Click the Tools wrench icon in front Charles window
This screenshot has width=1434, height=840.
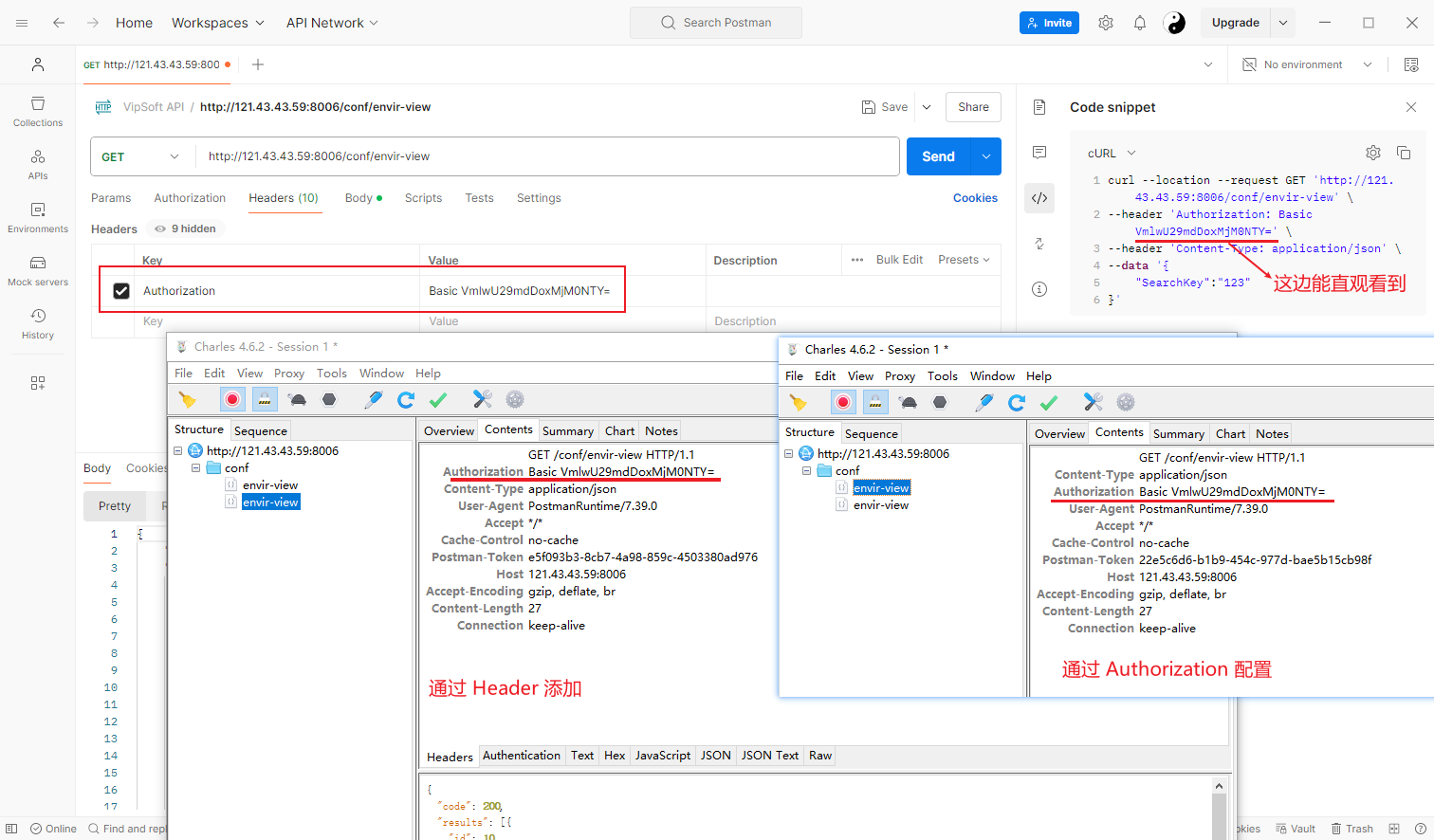tap(1094, 402)
